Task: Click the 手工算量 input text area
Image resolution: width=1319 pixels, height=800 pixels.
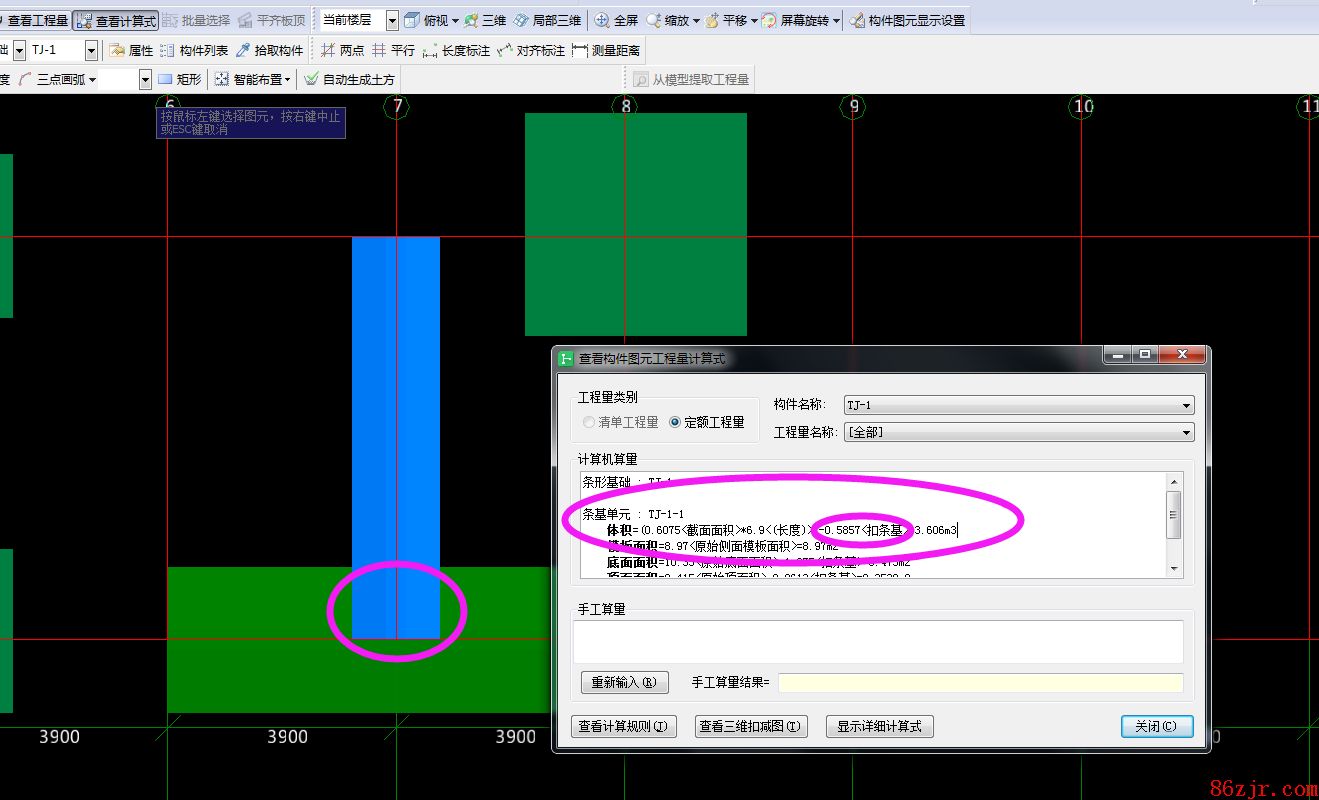Action: [x=877, y=641]
